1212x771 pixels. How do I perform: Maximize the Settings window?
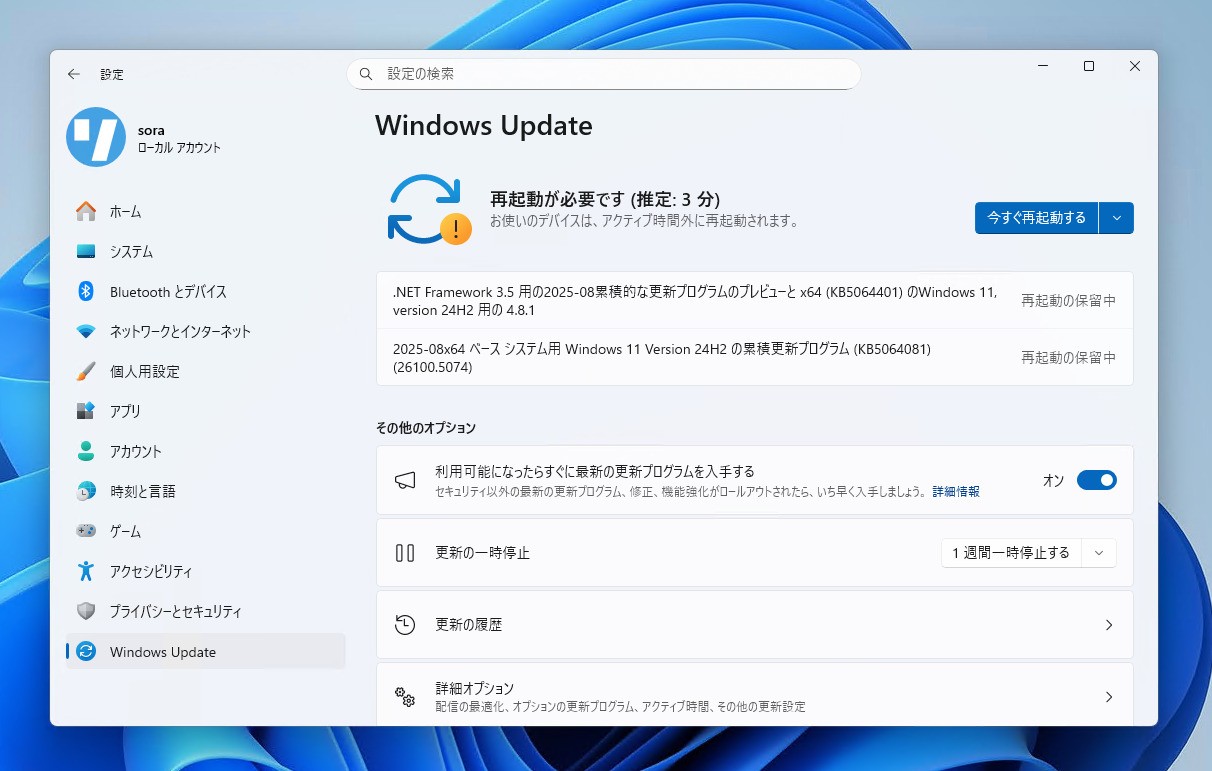tap(1089, 66)
